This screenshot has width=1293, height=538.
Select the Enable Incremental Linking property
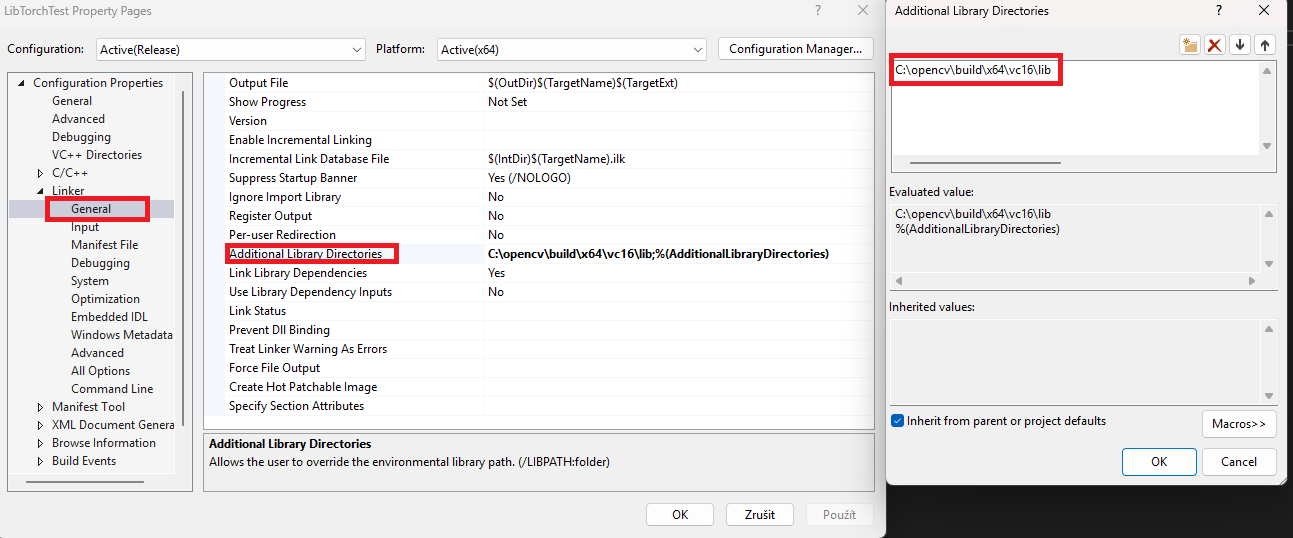point(300,140)
